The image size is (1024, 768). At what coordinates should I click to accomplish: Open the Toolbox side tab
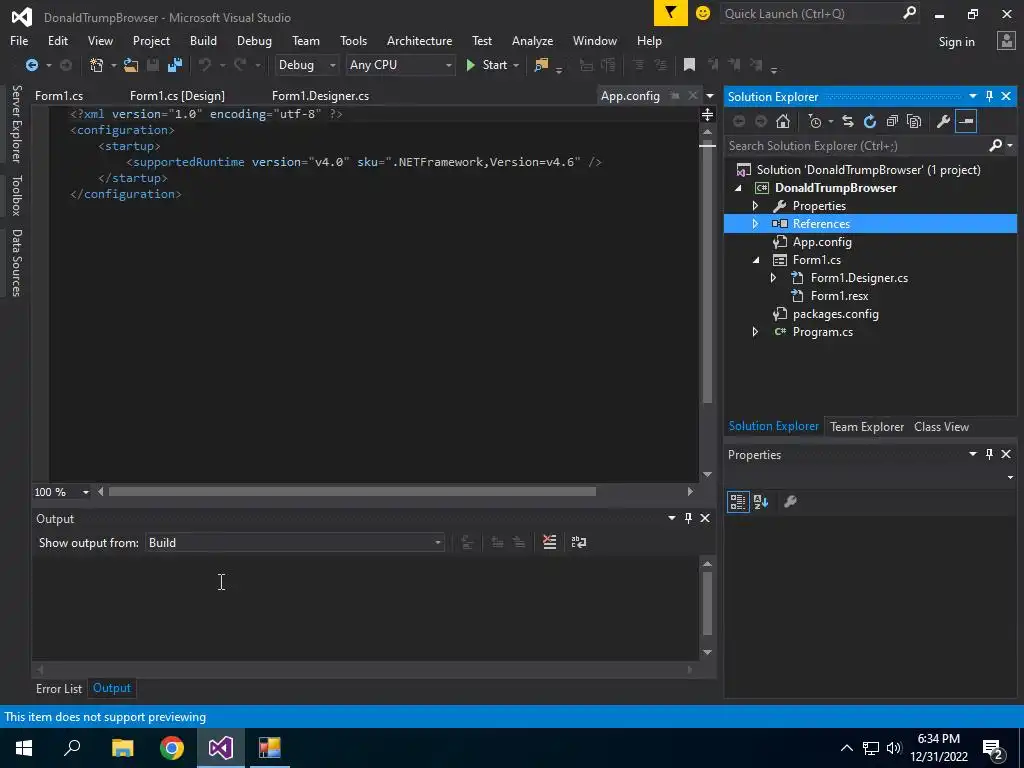click(17, 195)
